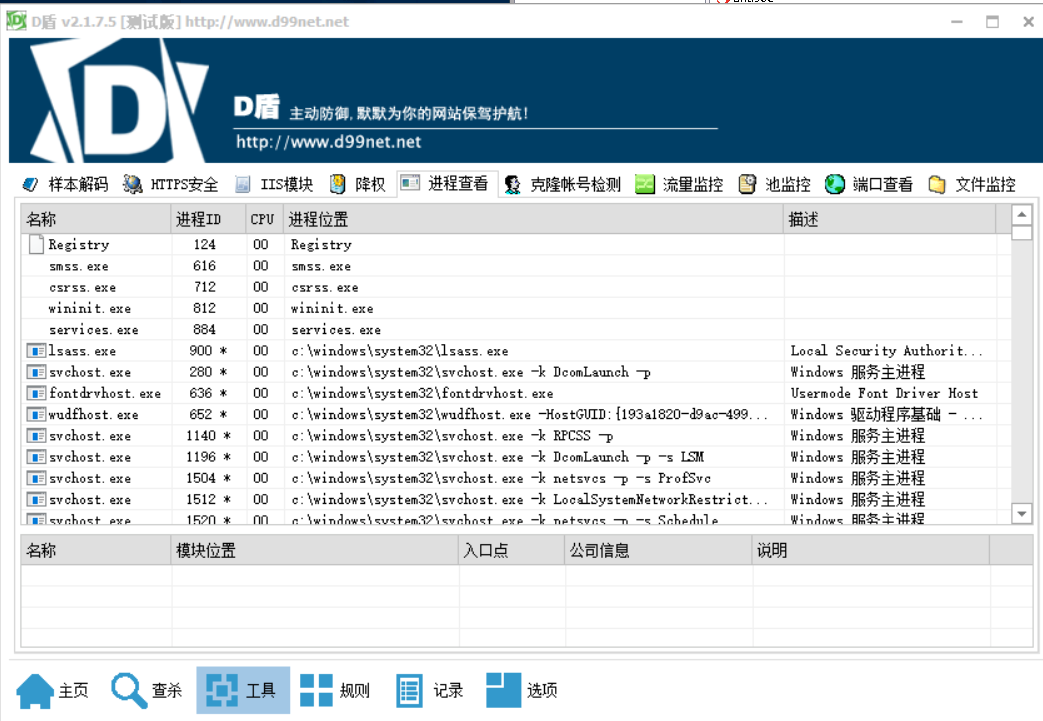Click the svchost path ending '-s ProfSvc'
This screenshot has height=721, width=1043.
point(501,478)
